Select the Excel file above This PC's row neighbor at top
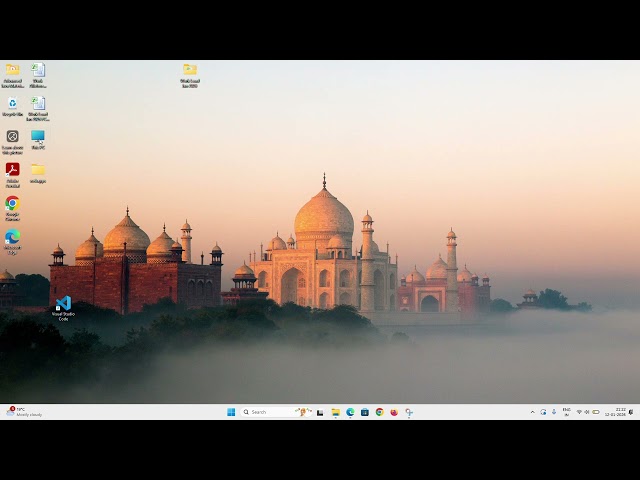The width and height of the screenshot is (640, 480). 38,76
